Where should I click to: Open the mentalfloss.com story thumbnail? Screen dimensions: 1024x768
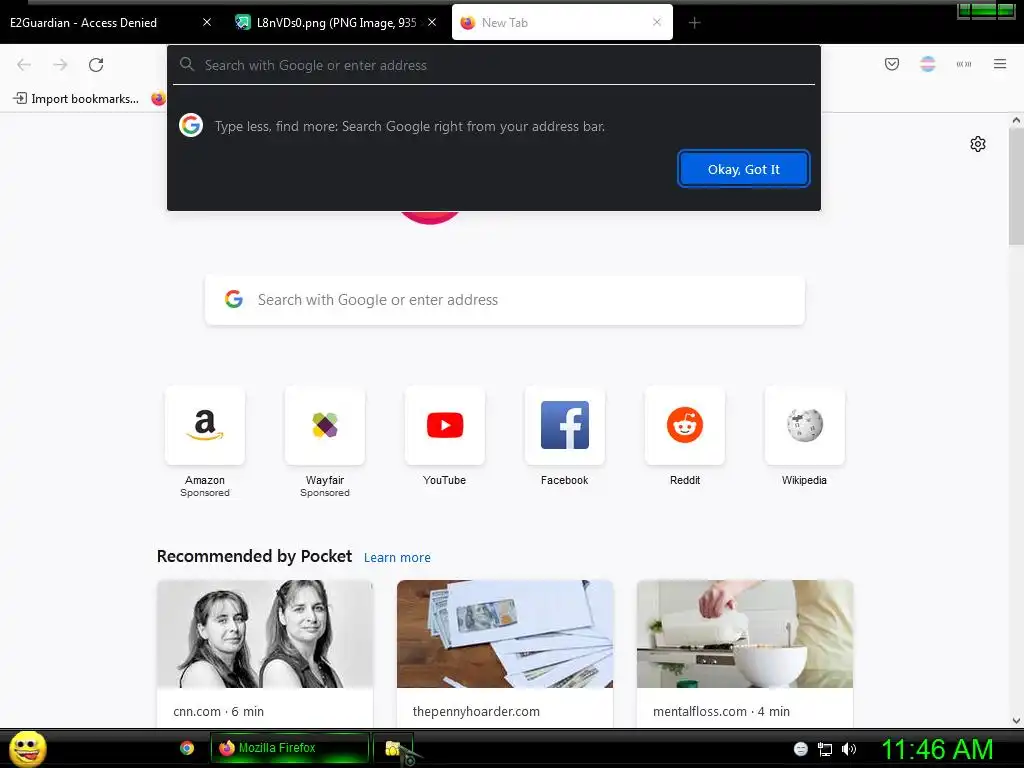coord(744,633)
